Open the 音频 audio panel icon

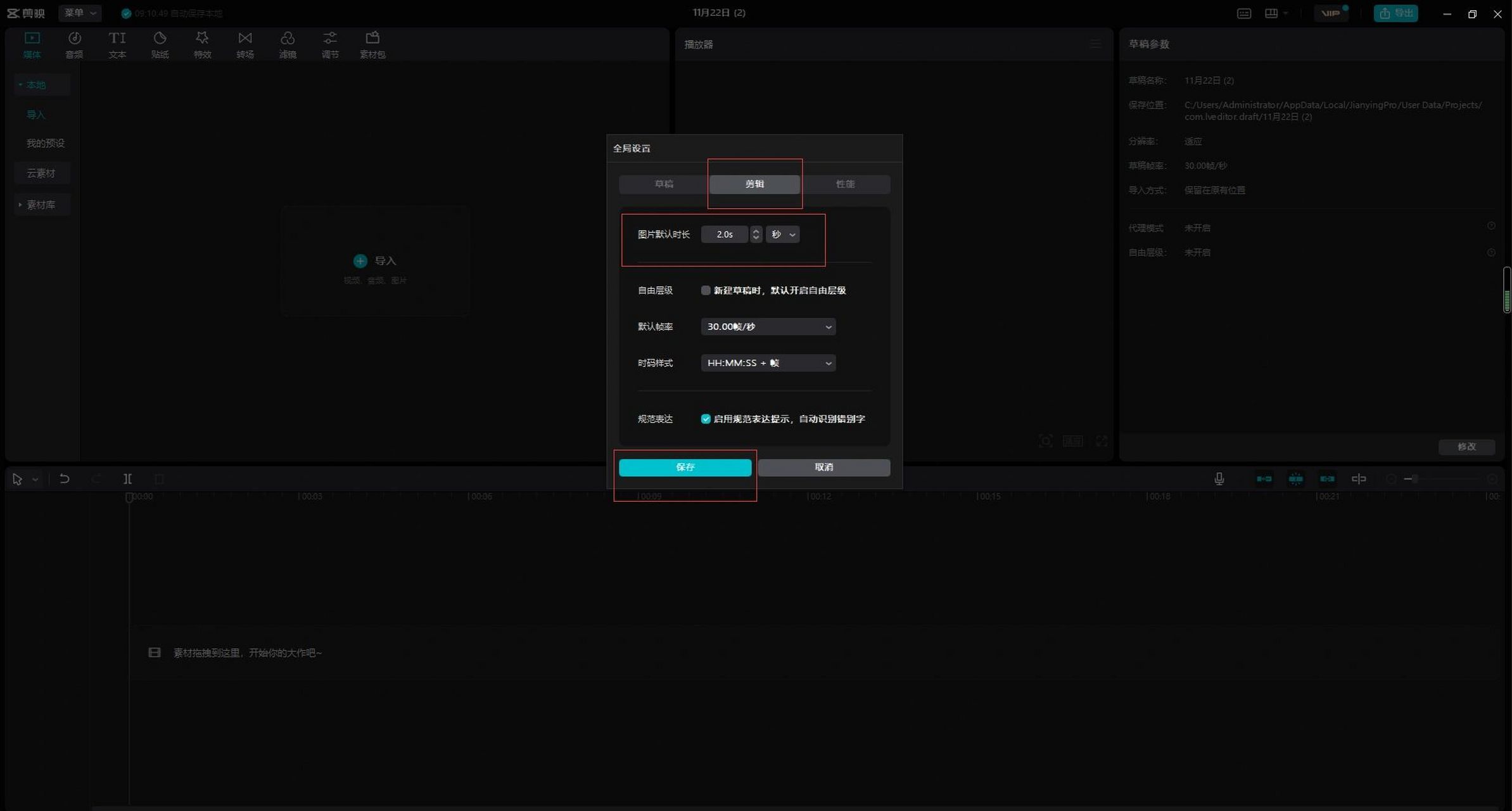click(x=74, y=44)
